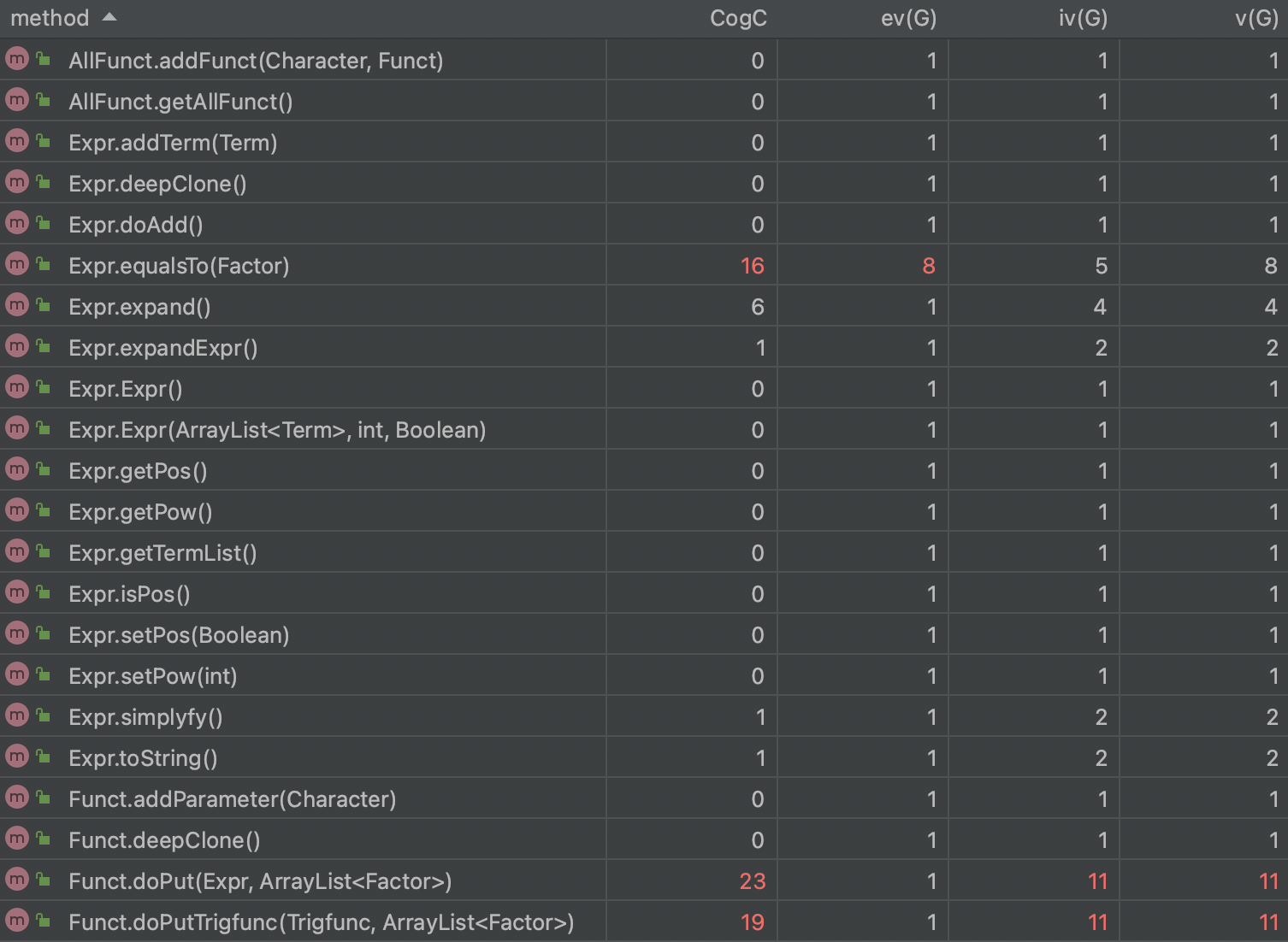Click public access icon beside Expr.toString()
This screenshot has height=942, width=1288.
coord(43,756)
